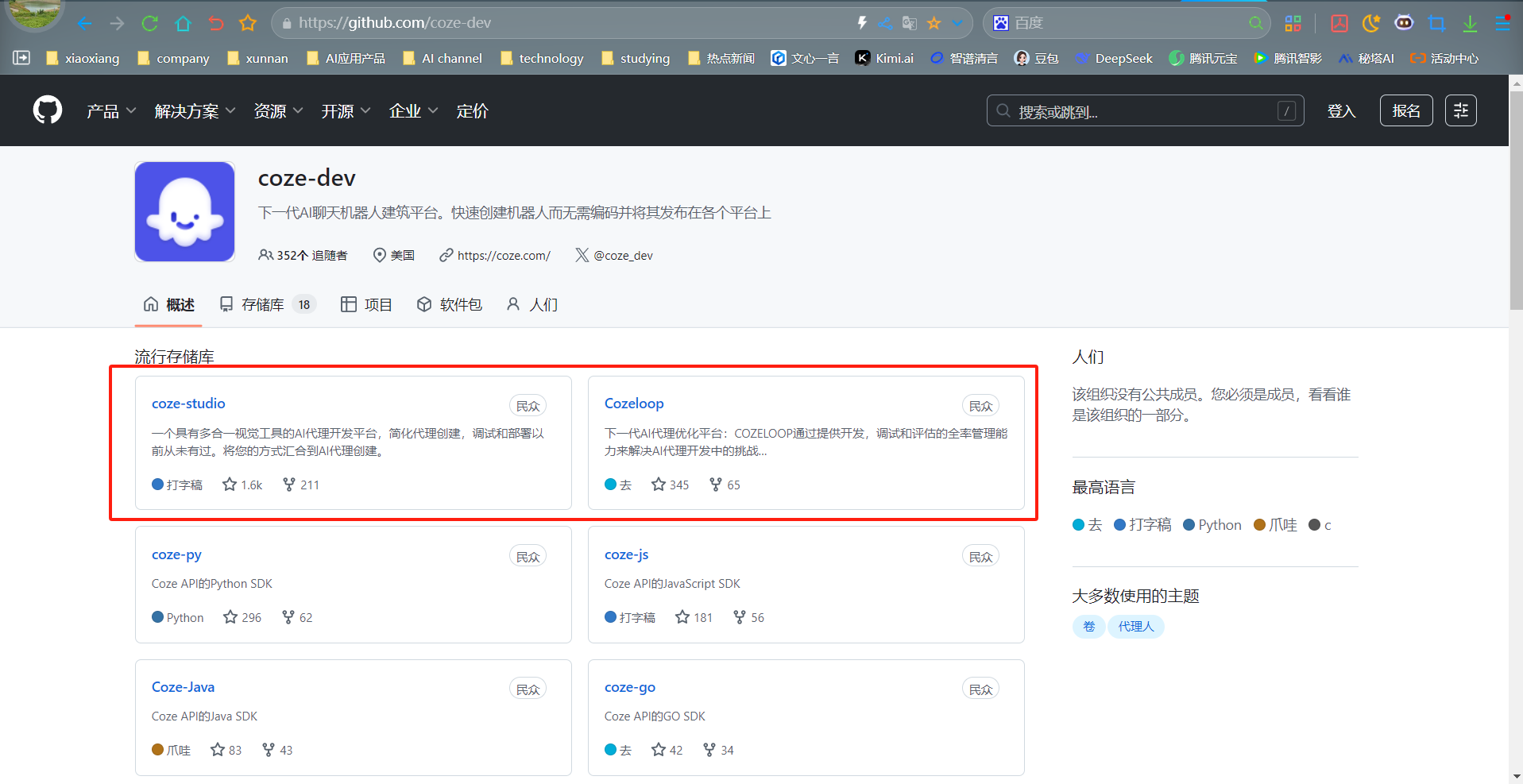Open appearance settings slider icon button
Image resolution: width=1523 pixels, height=784 pixels.
[1460, 110]
